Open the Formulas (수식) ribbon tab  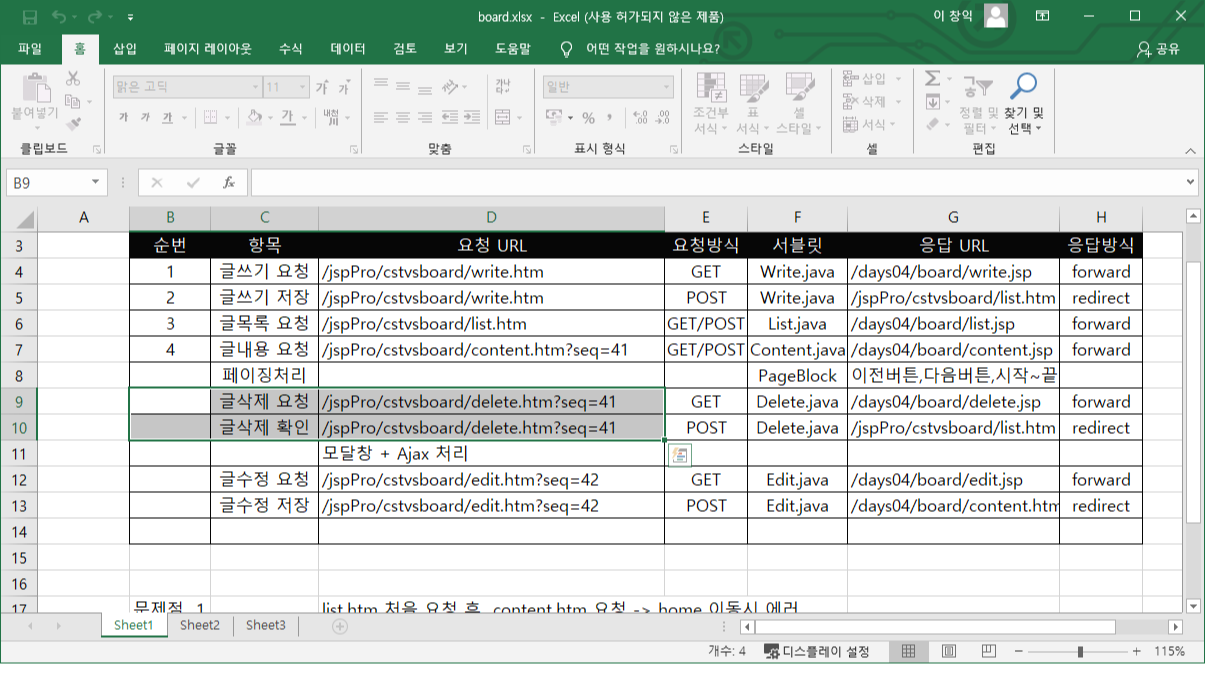coord(291,49)
